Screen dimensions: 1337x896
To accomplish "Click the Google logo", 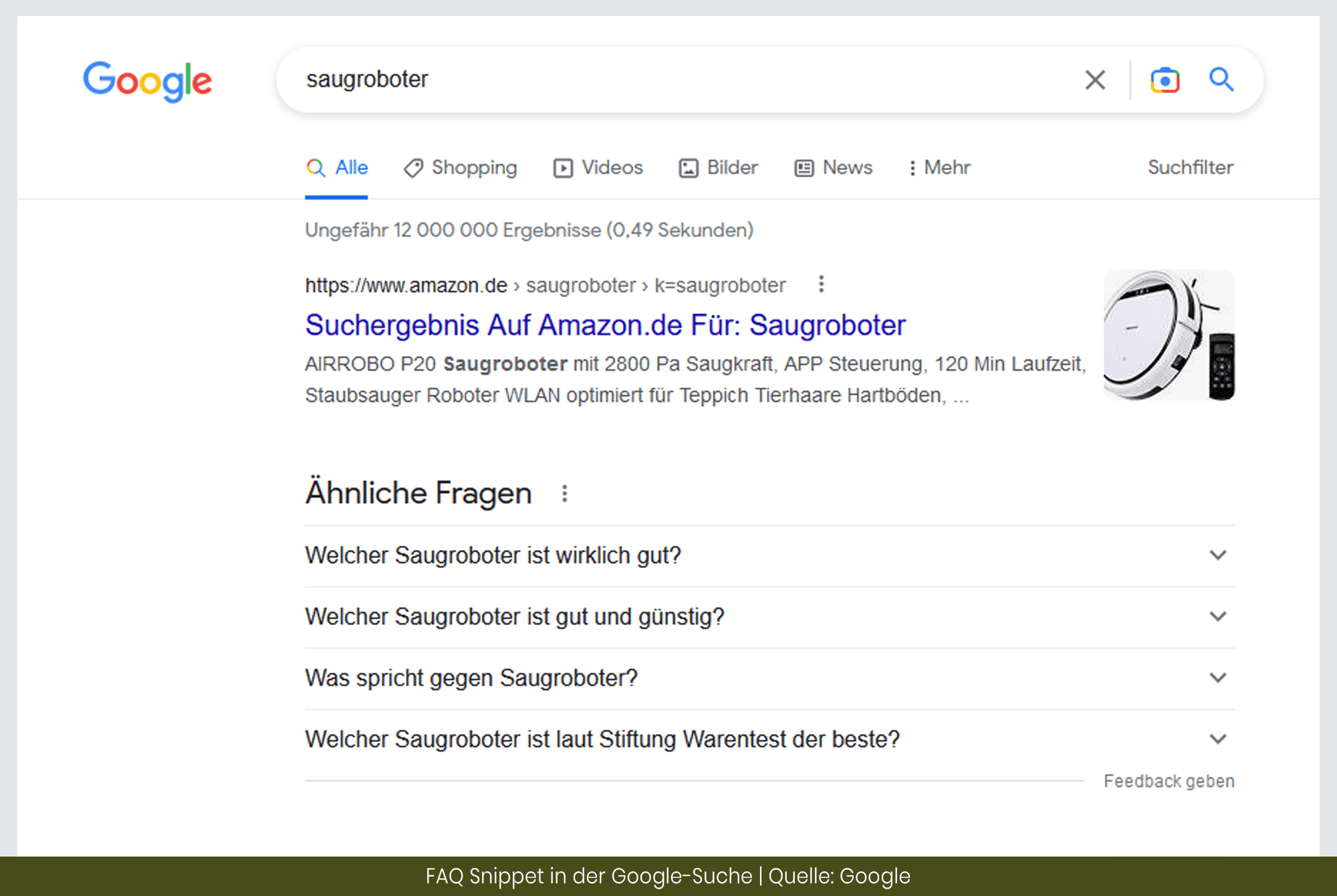I will [147, 81].
